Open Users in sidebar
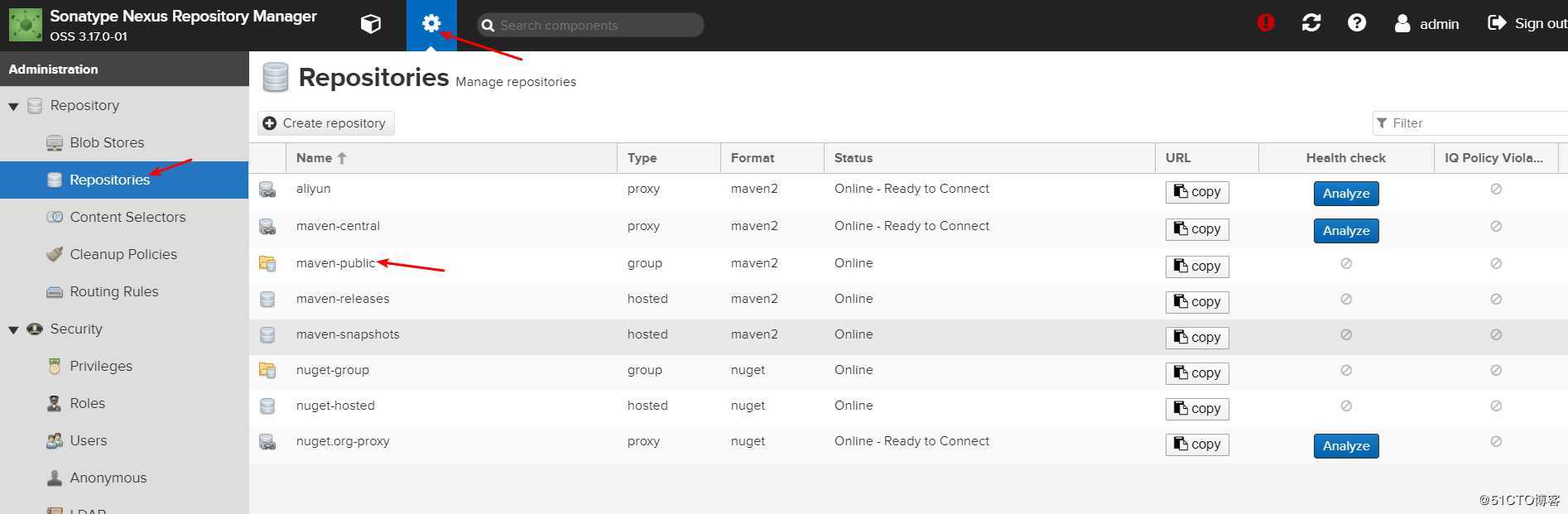Screen dimensions: 1568x514 tap(89, 440)
